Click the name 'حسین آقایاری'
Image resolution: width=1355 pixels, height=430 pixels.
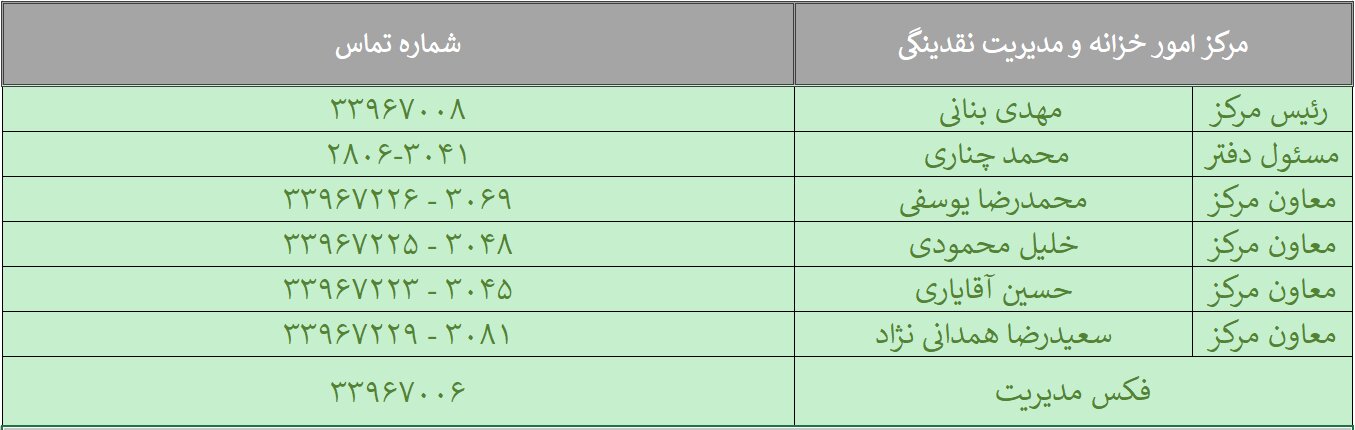coord(994,290)
